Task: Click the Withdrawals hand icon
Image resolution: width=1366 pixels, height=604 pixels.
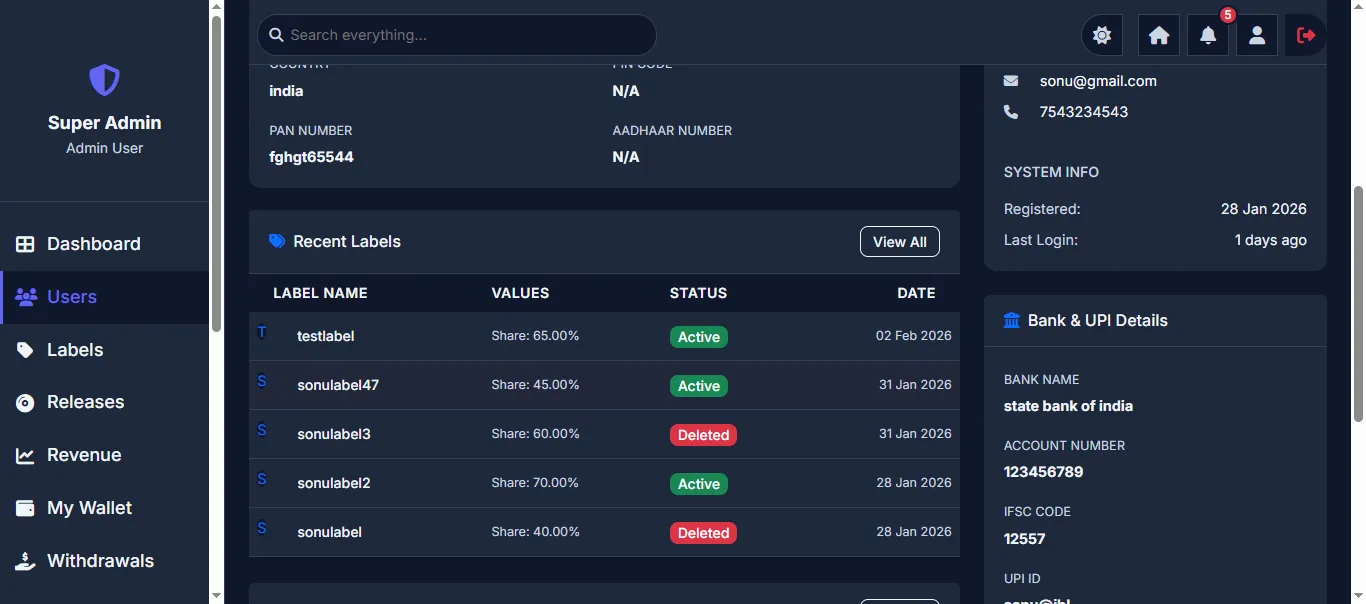Action: [25, 561]
